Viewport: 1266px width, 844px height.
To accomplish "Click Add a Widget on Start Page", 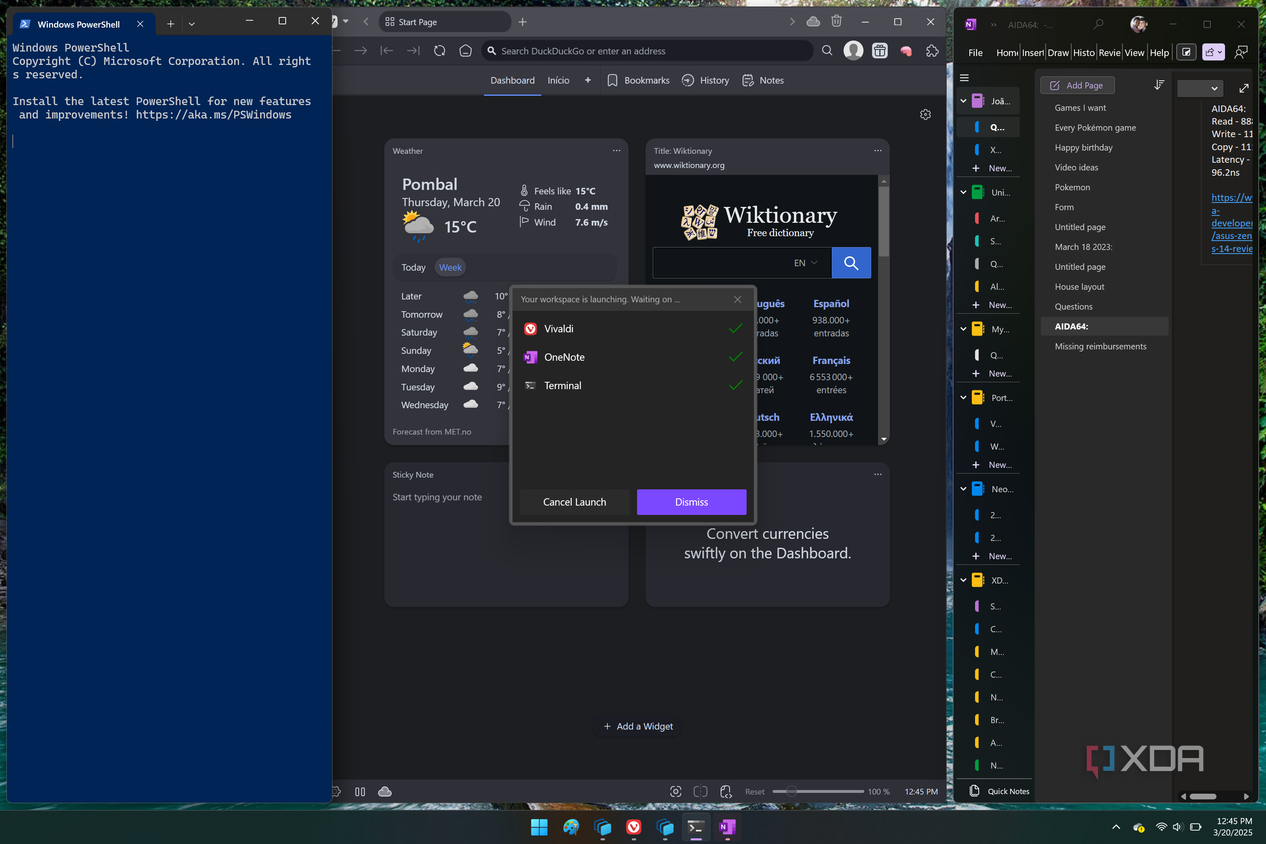I will (638, 726).
